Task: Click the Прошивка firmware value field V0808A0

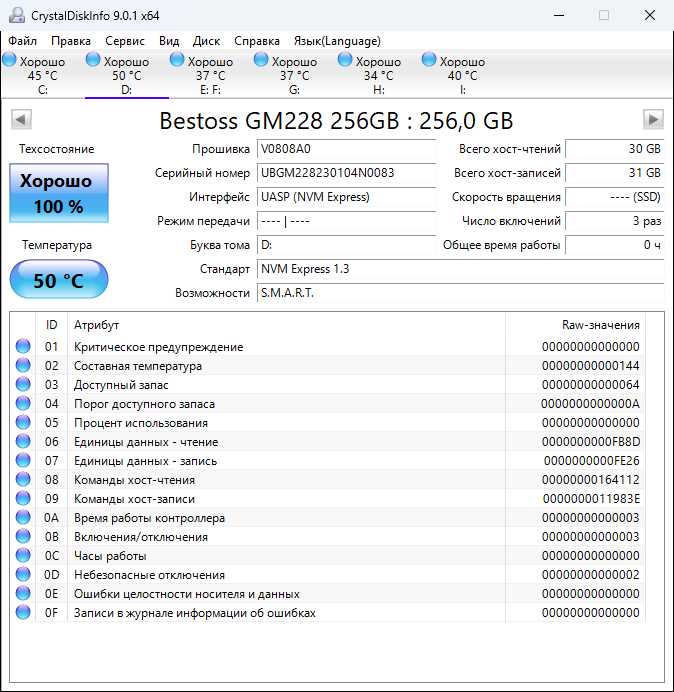Action: point(345,149)
